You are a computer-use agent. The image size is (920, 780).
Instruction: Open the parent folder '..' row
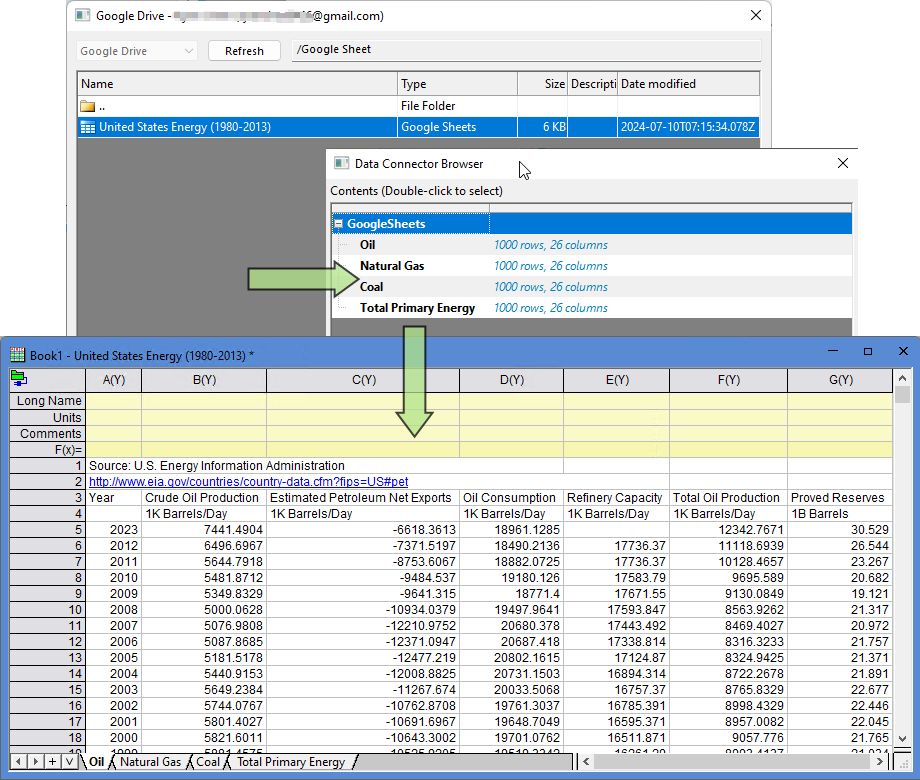[x=418, y=106]
